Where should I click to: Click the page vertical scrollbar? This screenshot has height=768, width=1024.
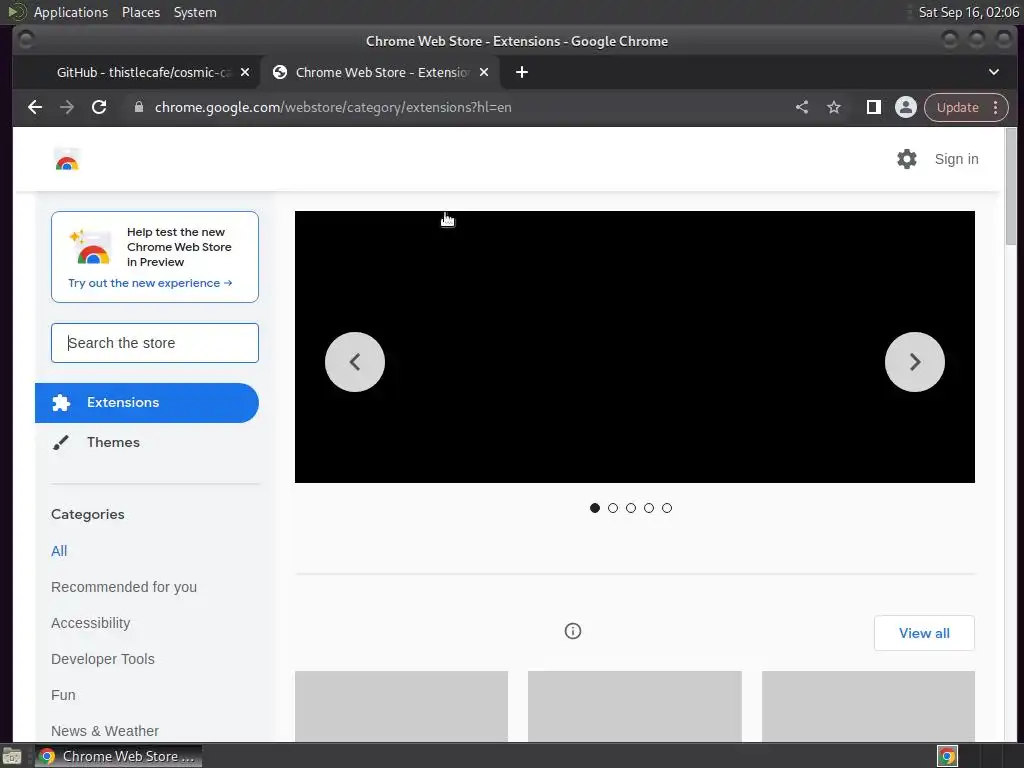tap(1011, 186)
